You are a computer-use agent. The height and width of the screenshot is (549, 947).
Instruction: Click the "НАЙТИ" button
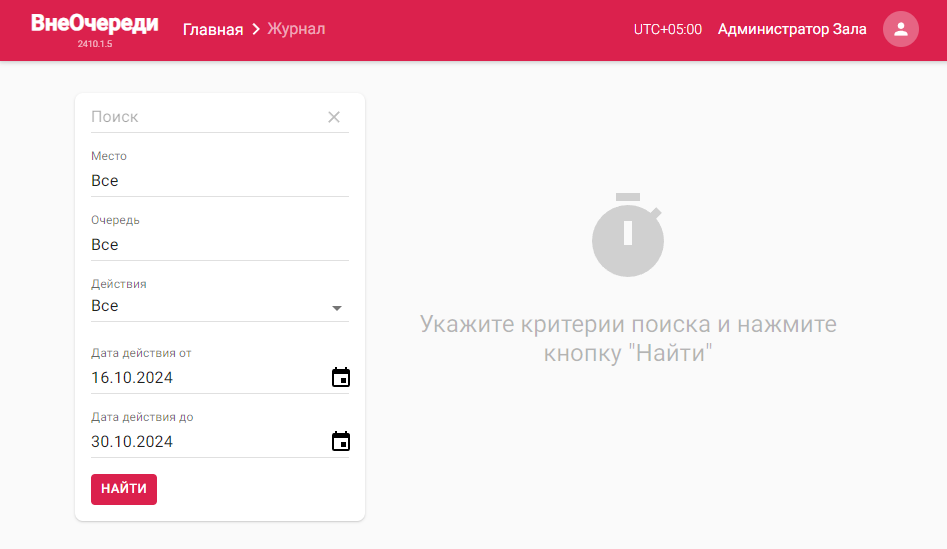124,489
